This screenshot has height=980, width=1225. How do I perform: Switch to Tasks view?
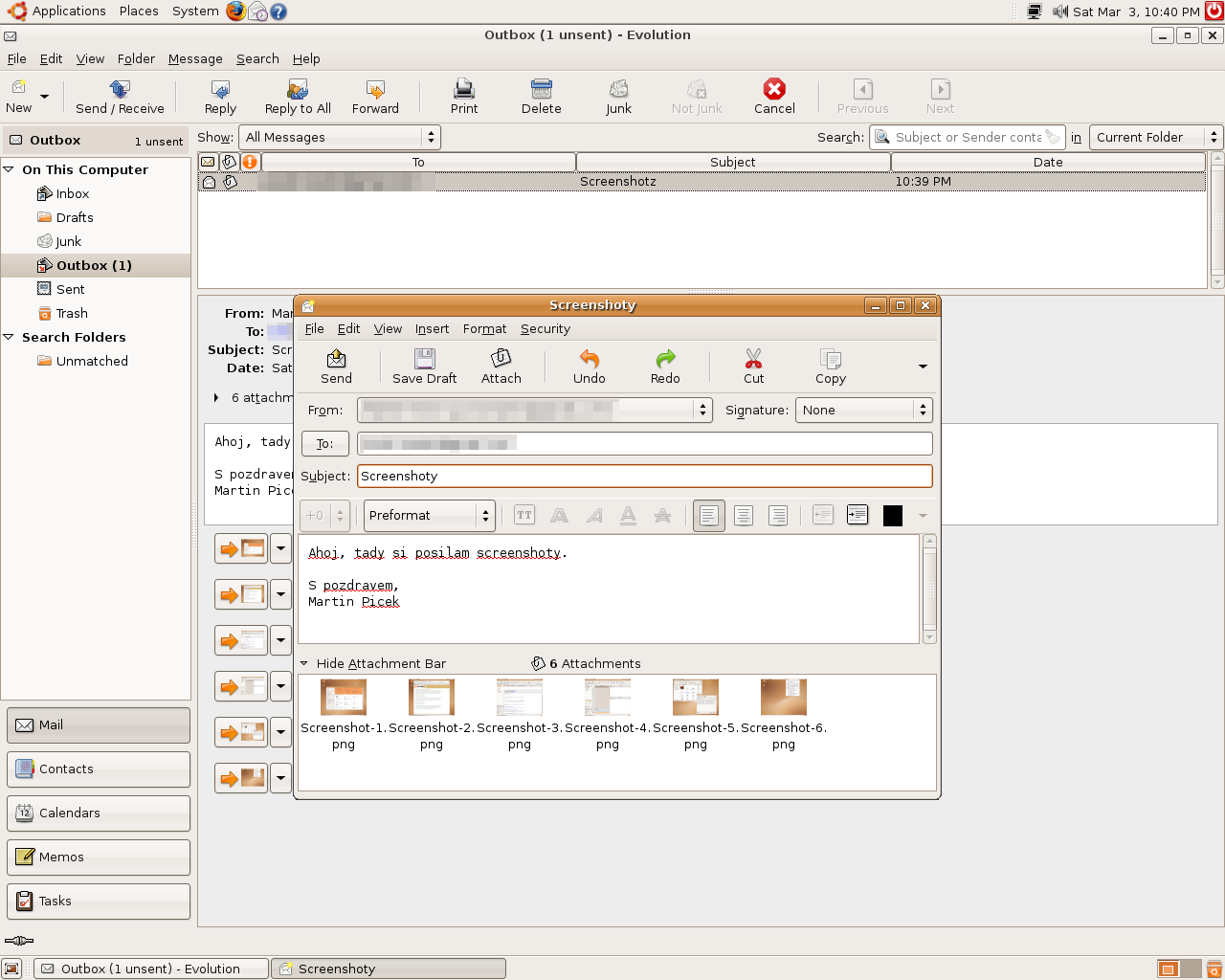point(99,902)
